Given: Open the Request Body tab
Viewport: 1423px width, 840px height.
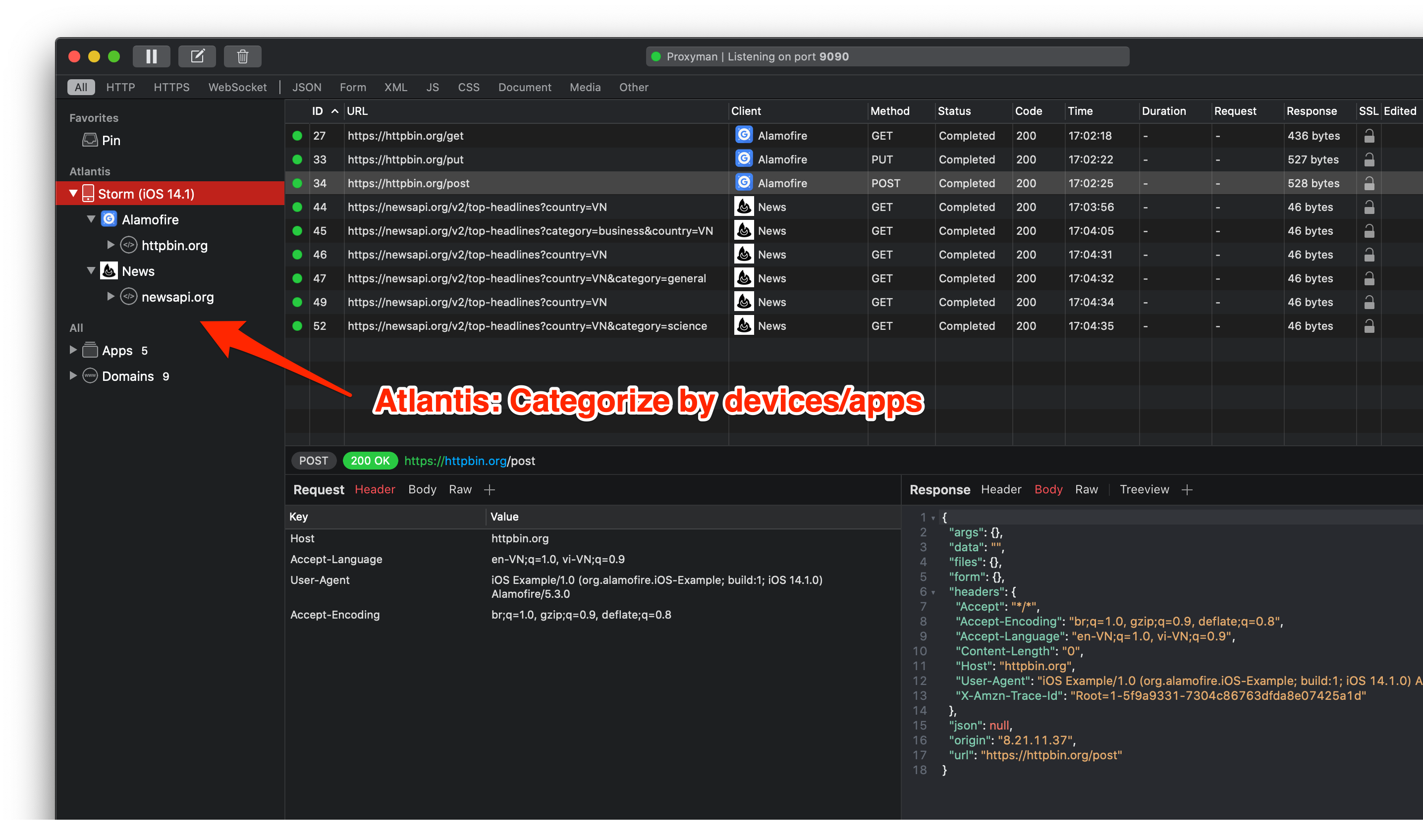Looking at the screenshot, I should pos(422,490).
